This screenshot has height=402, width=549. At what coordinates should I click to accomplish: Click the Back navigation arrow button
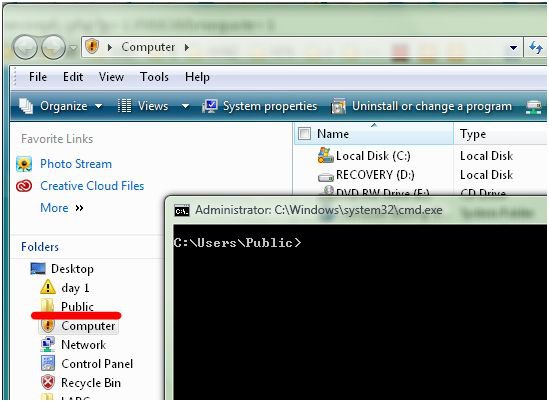coord(25,48)
